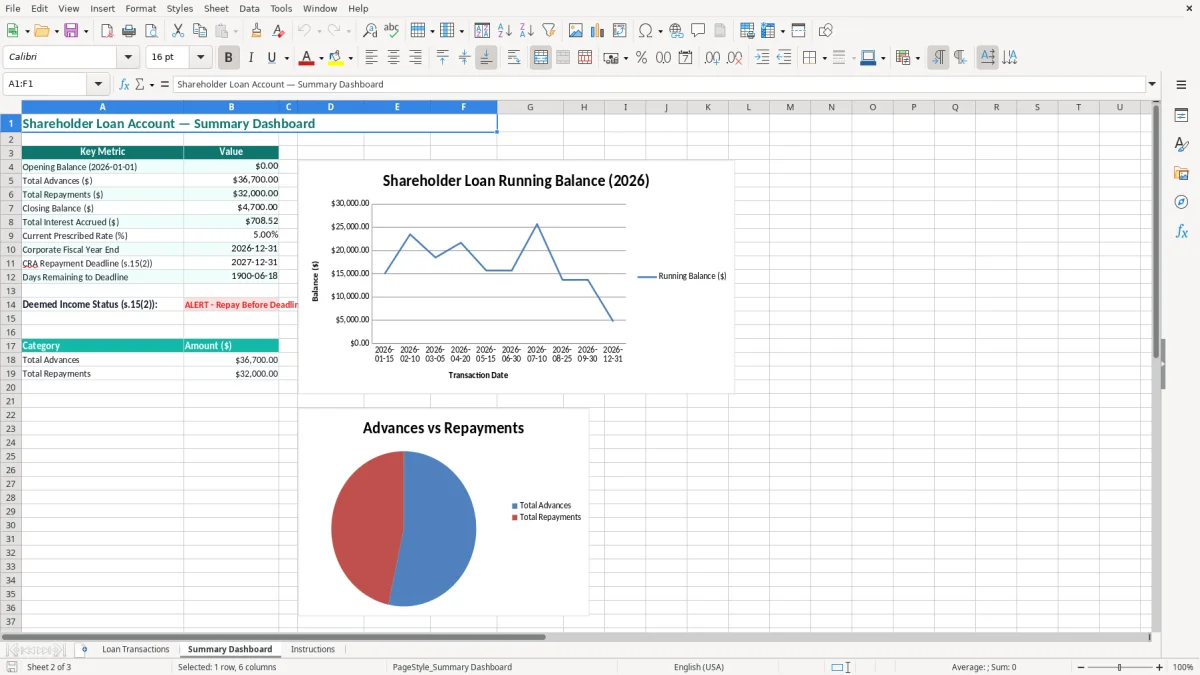Open the background color dropdown arrow

(350, 58)
